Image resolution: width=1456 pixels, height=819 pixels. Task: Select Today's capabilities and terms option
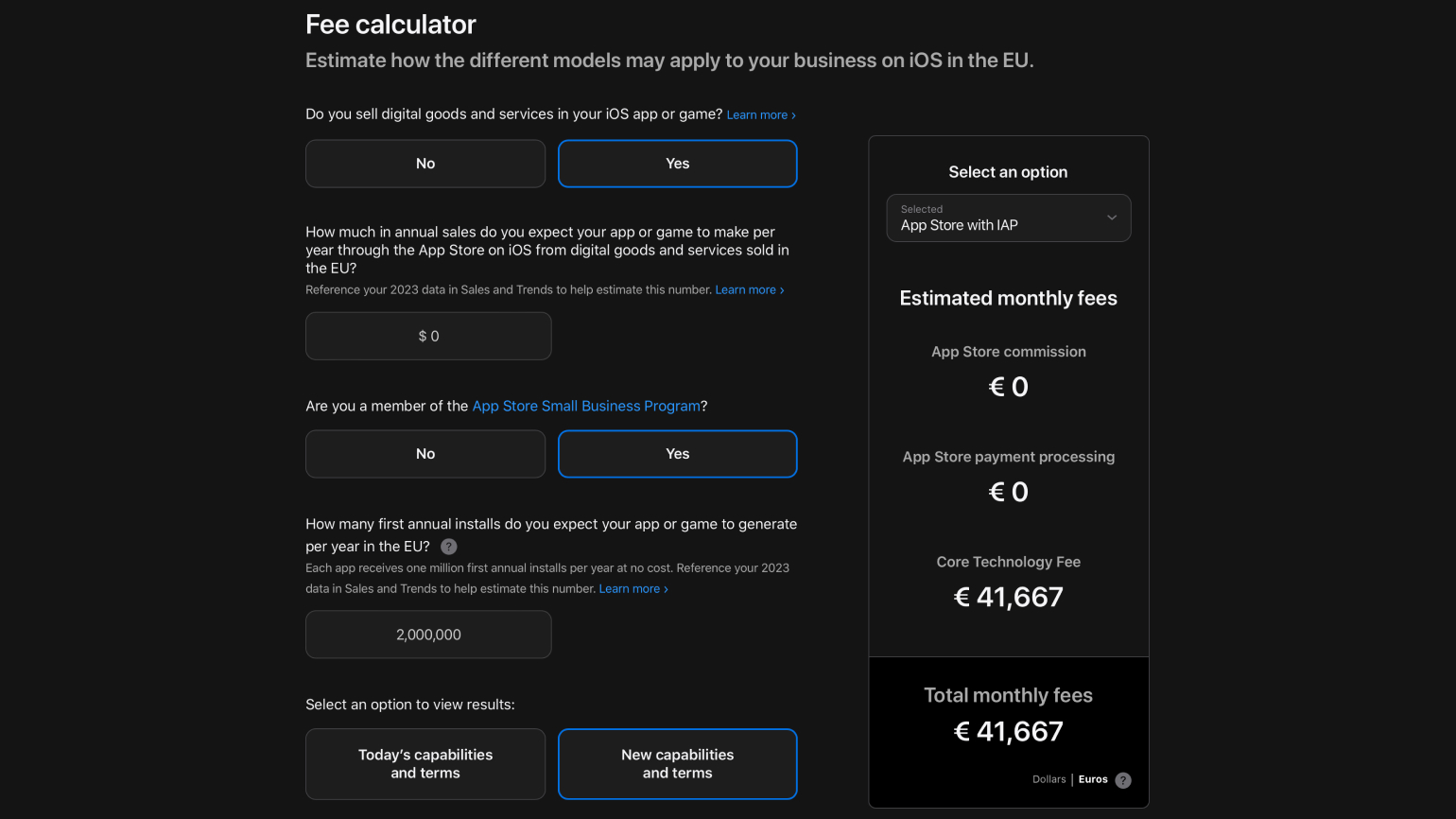[425, 764]
